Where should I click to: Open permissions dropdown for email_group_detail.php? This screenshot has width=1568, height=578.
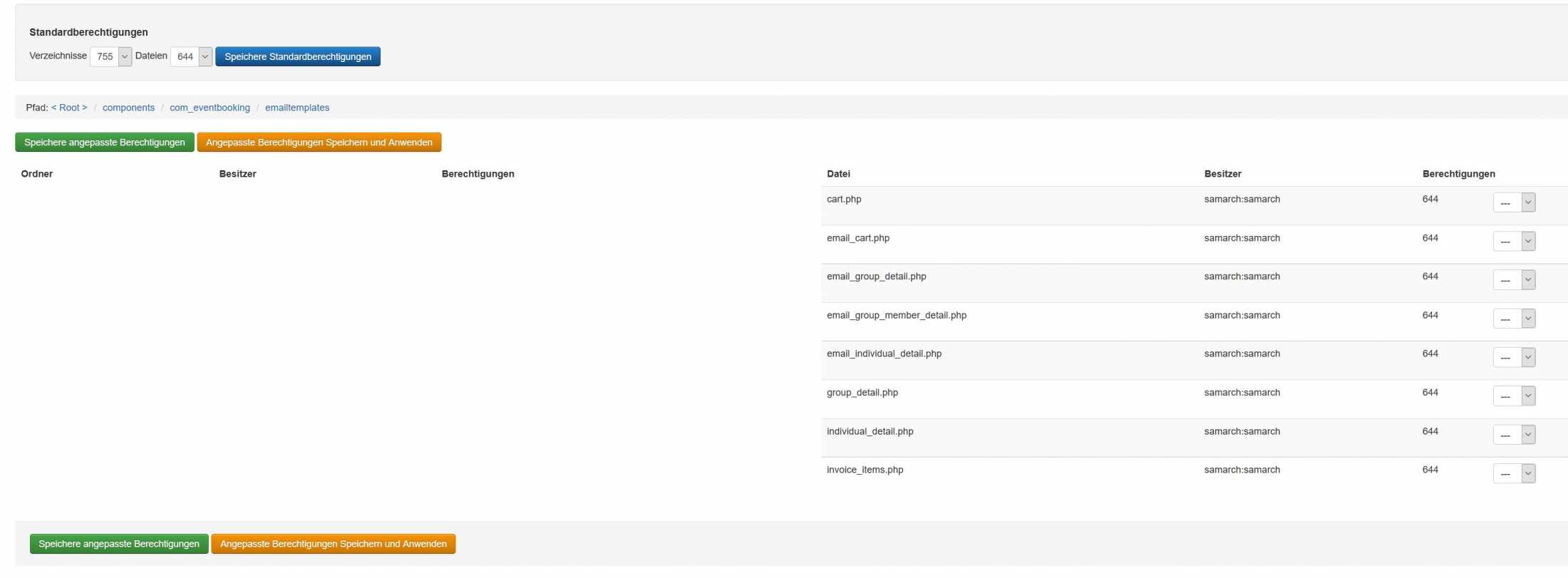1514,280
